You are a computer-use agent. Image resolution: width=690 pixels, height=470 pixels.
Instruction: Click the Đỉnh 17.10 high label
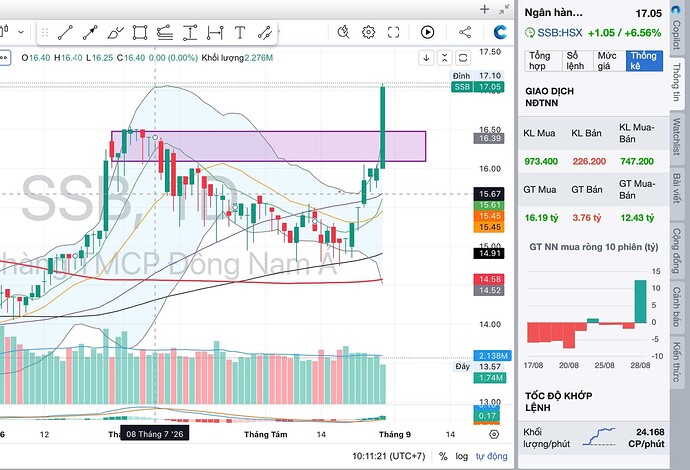[x=477, y=76]
